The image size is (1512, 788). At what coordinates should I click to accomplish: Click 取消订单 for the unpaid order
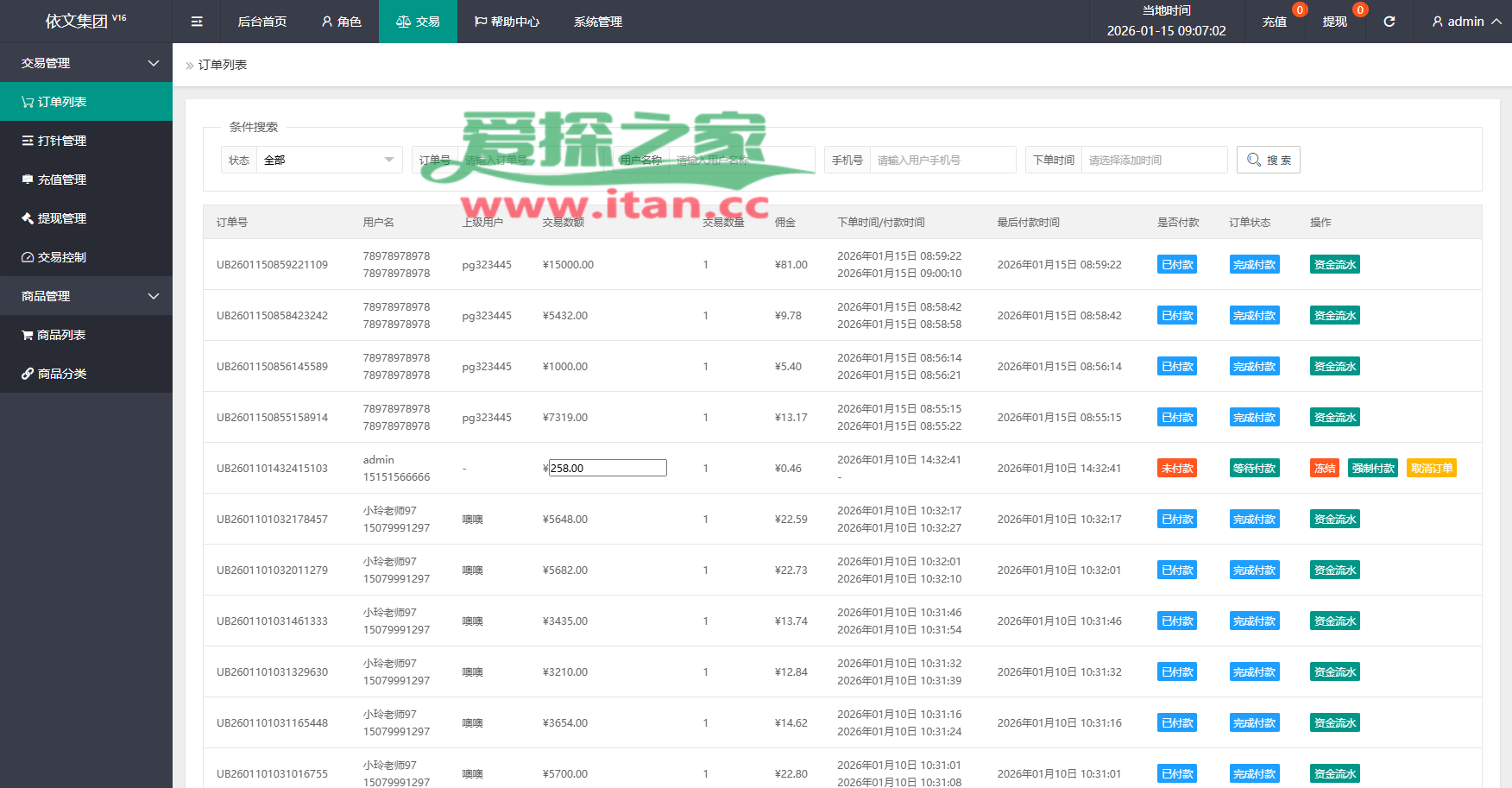[x=1431, y=469]
